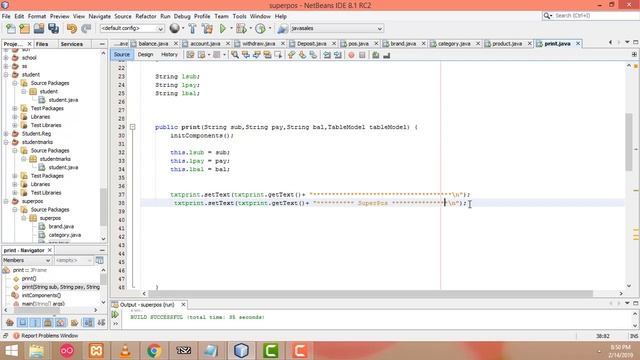Click the Windows Start button
The image size is (640, 360).
(x=11, y=351)
